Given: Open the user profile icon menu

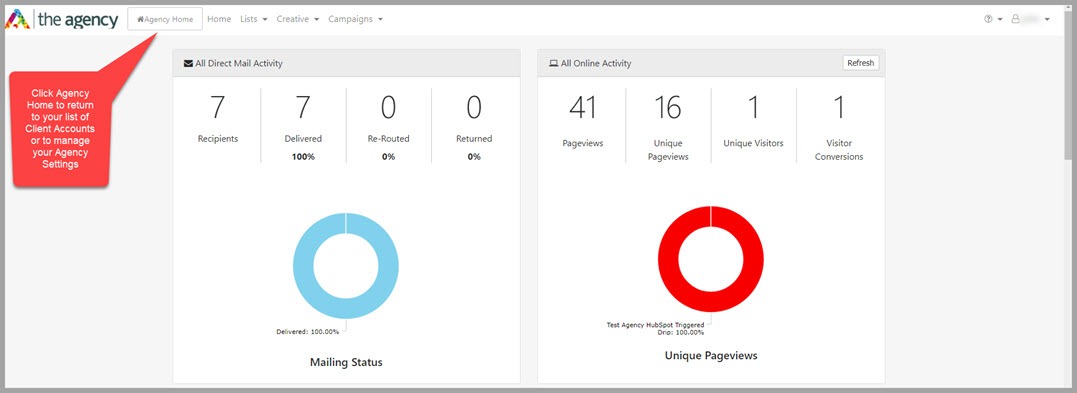Looking at the screenshot, I should (x=1030, y=19).
